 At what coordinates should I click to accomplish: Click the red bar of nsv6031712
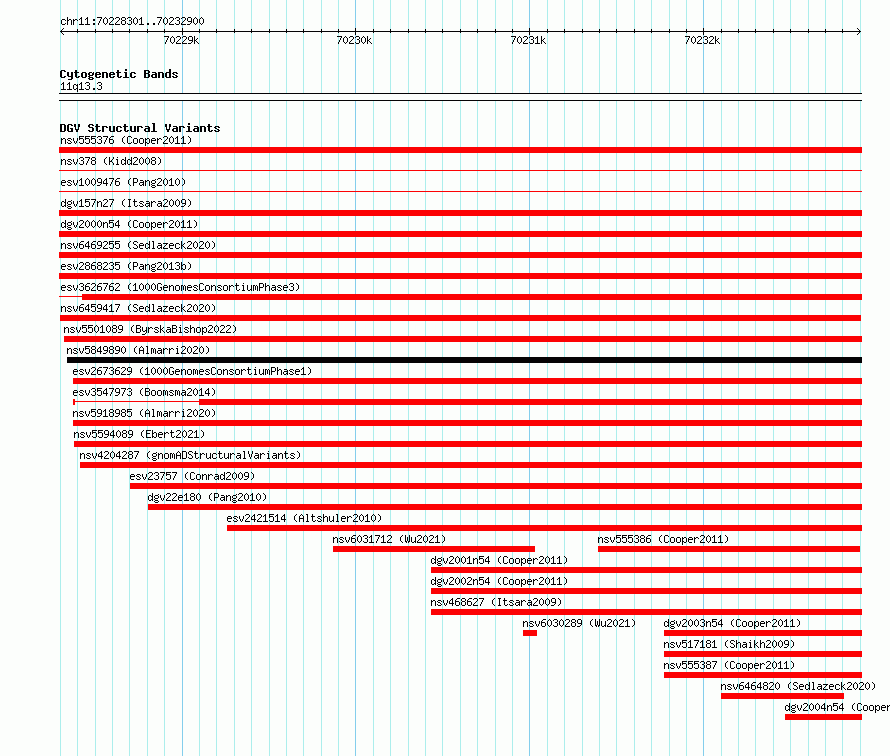[x=434, y=549]
